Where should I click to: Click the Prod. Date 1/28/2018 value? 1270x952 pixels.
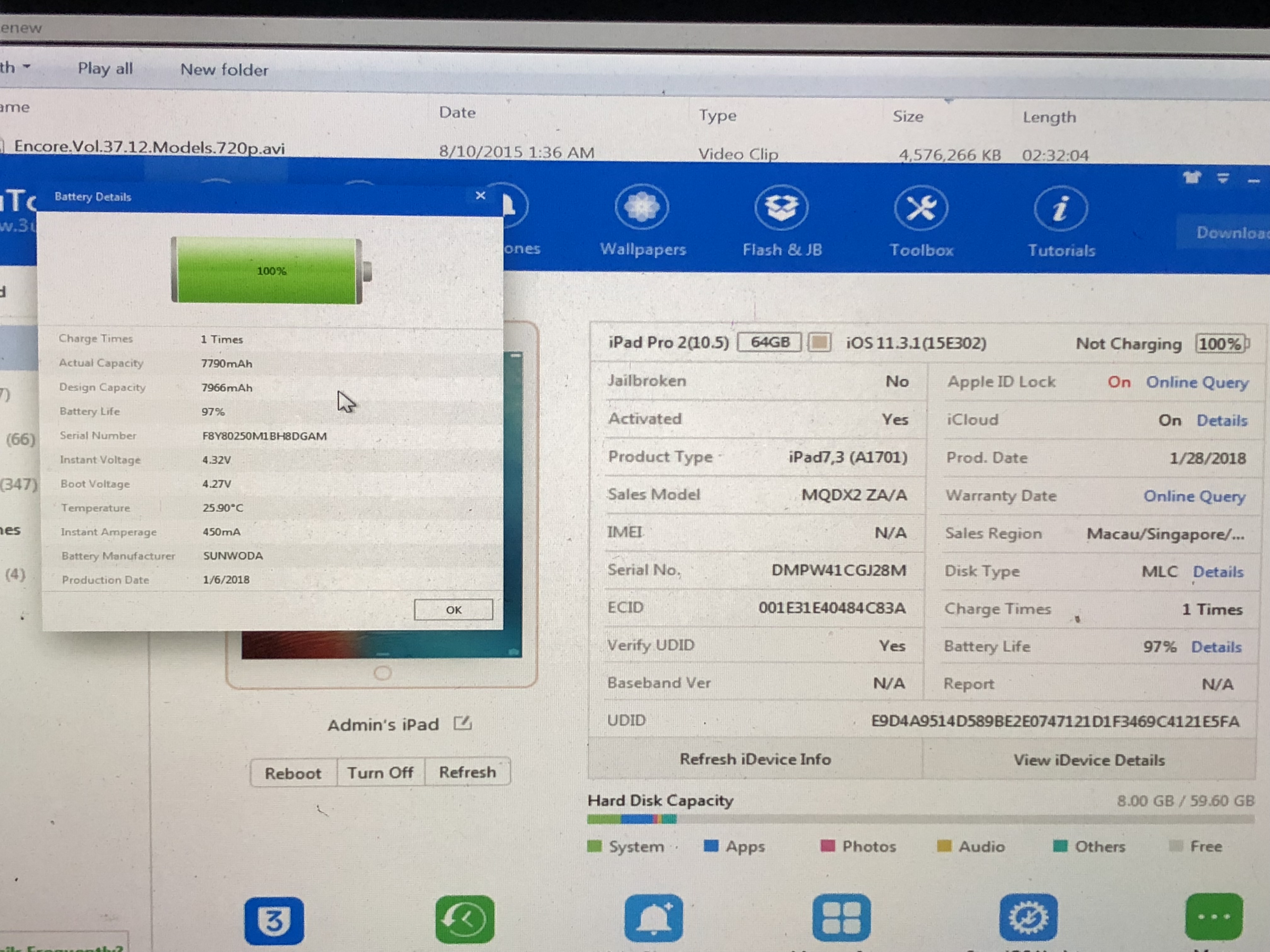coord(1207,458)
